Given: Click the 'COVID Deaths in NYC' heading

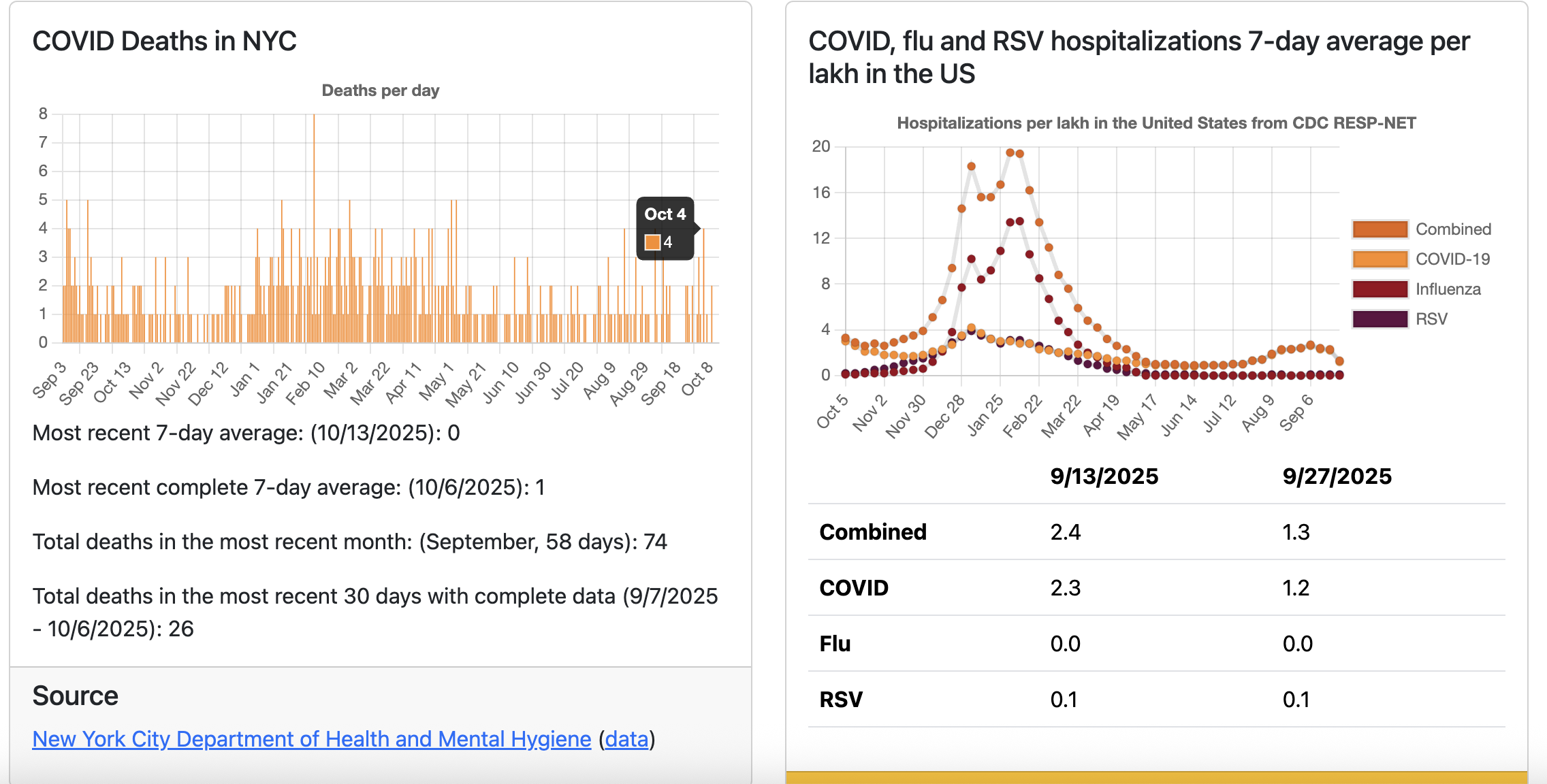Looking at the screenshot, I should pos(164,42).
